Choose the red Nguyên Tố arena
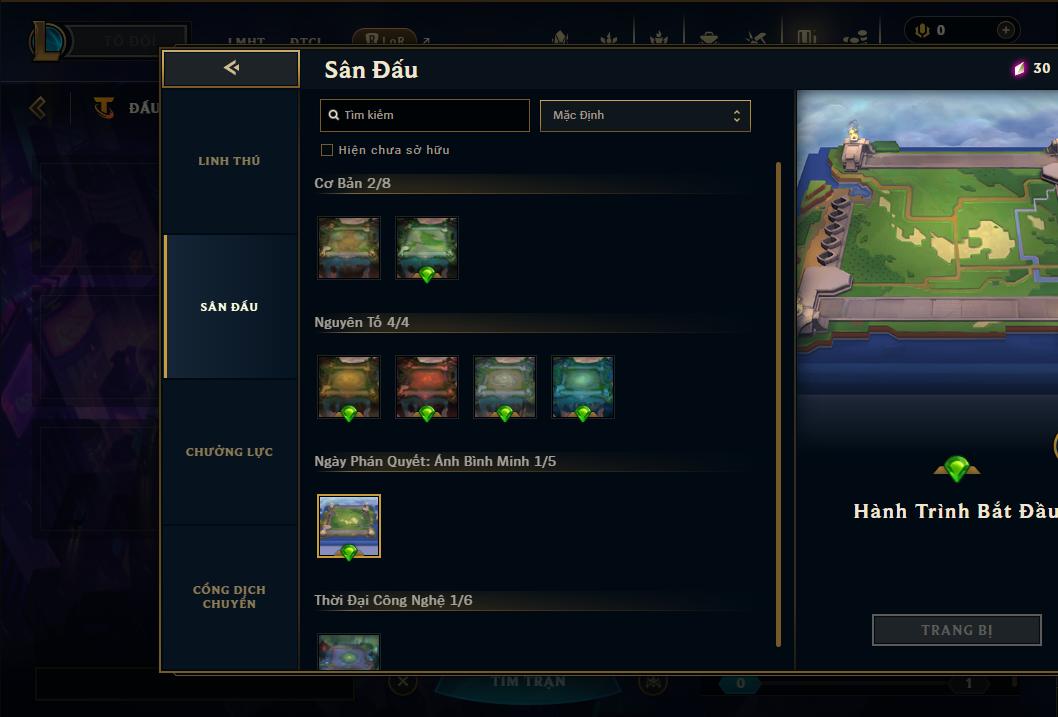This screenshot has width=1058, height=717. tap(426, 387)
